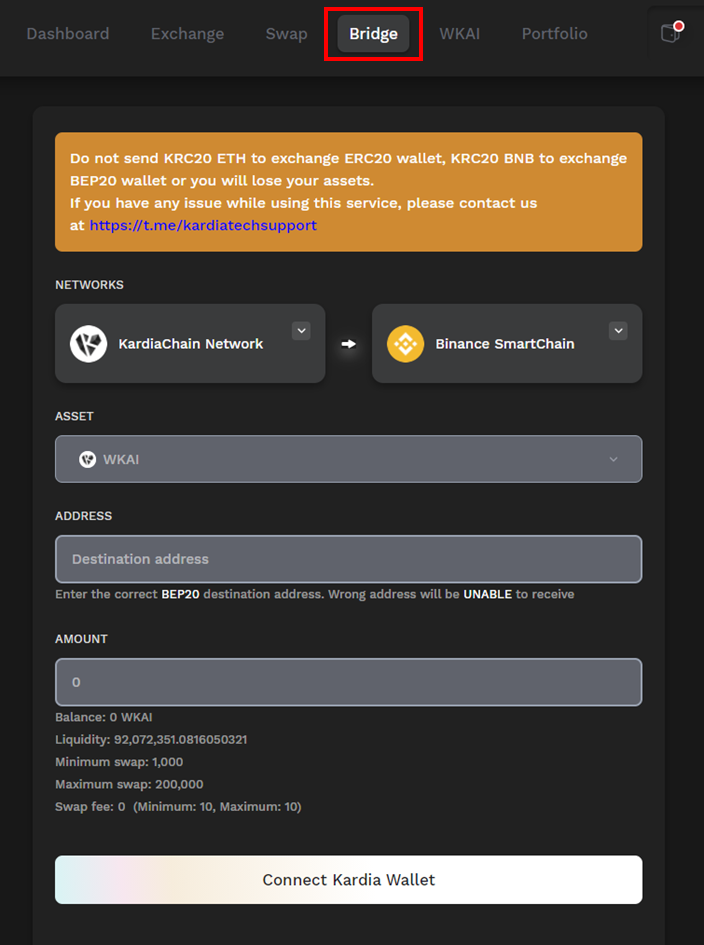Select the KardiaChain Network source card
This screenshot has height=945, width=704.
[x=190, y=344]
